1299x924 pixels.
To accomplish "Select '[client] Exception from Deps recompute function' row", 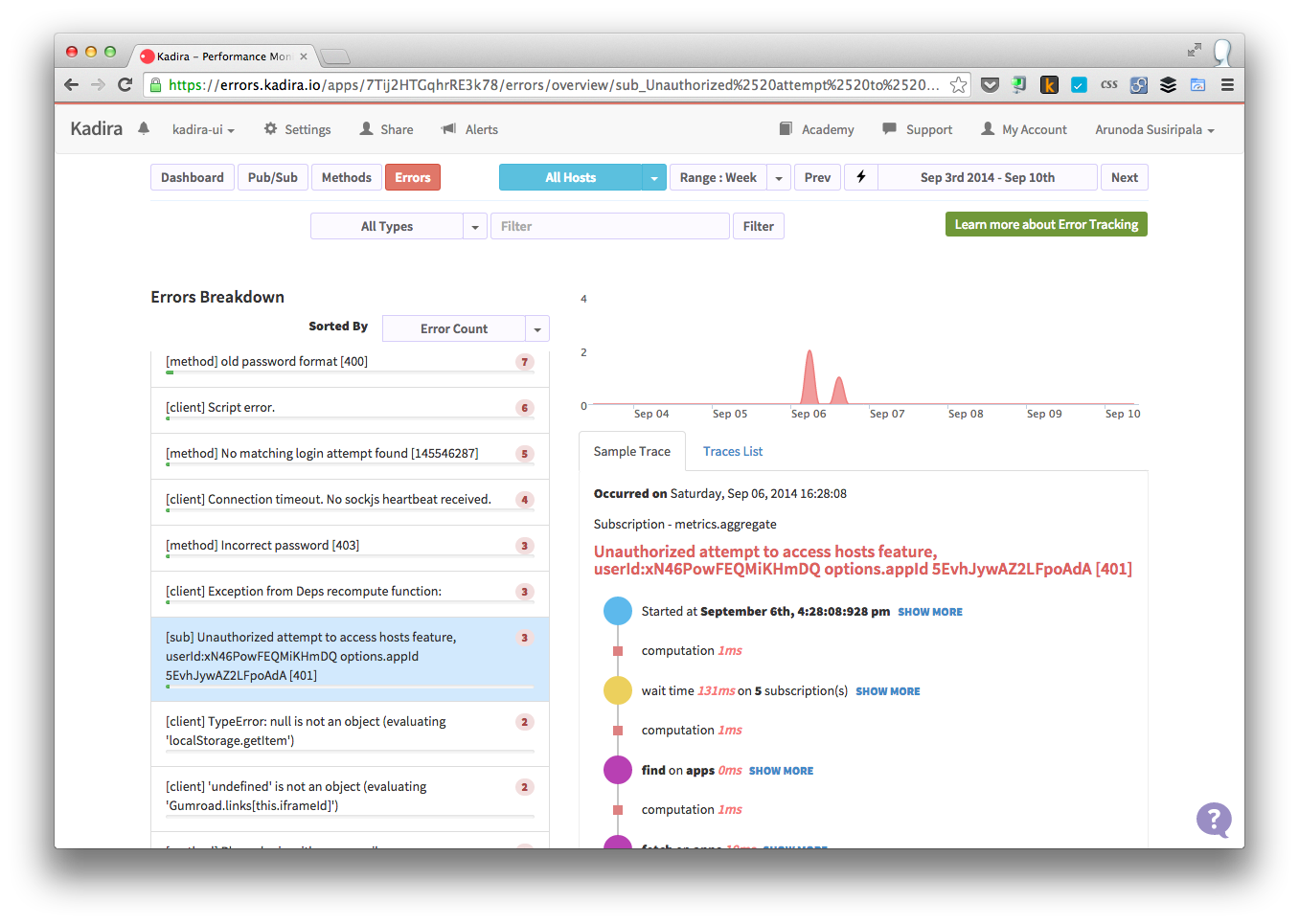I will tap(350, 594).
